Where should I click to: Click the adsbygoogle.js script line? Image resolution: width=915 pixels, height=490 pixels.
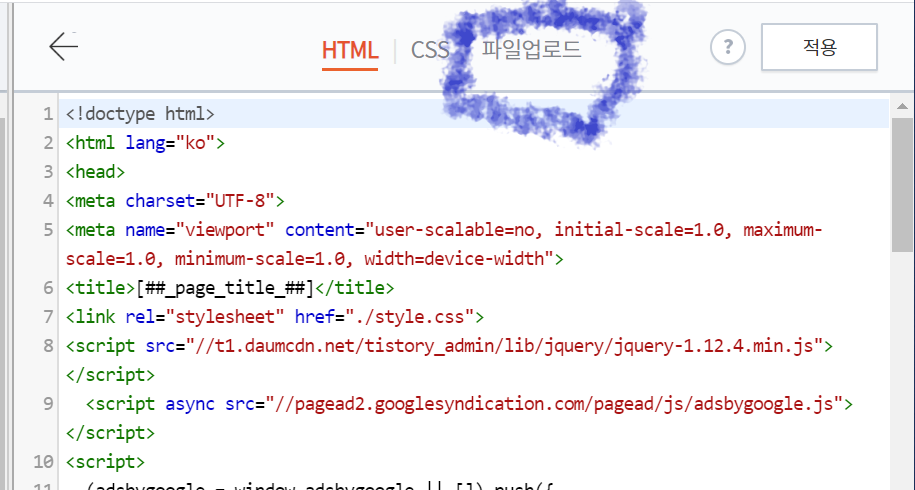point(470,404)
